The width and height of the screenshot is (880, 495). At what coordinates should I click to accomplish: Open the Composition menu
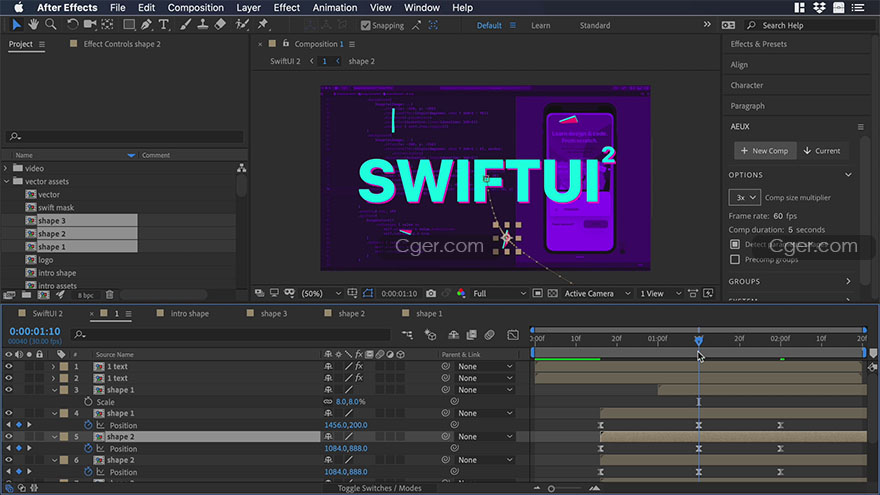click(x=195, y=8)
